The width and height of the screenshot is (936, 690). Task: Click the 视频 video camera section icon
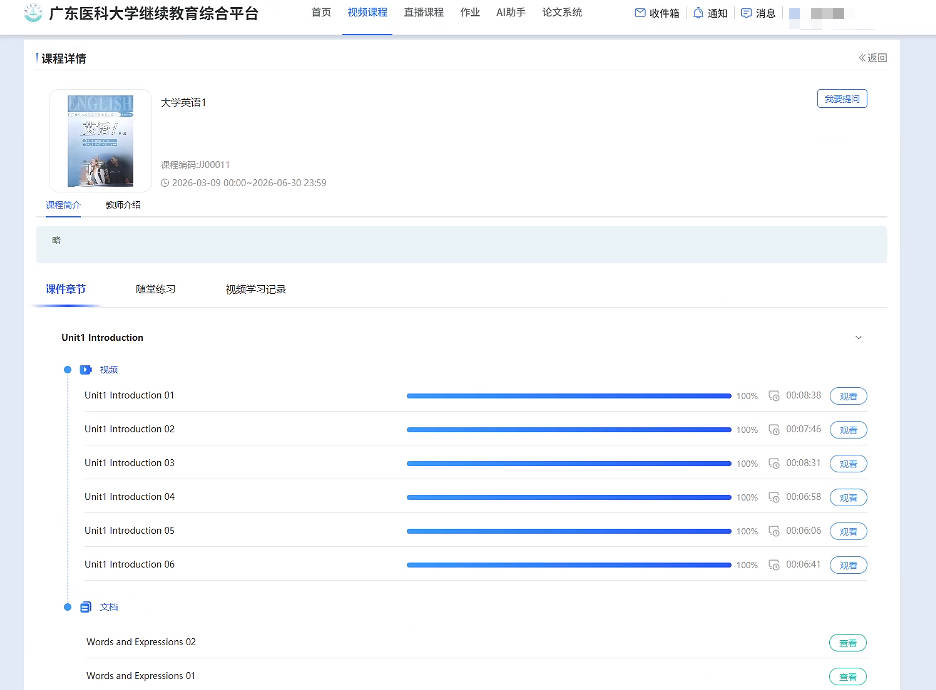pos(86,370)
